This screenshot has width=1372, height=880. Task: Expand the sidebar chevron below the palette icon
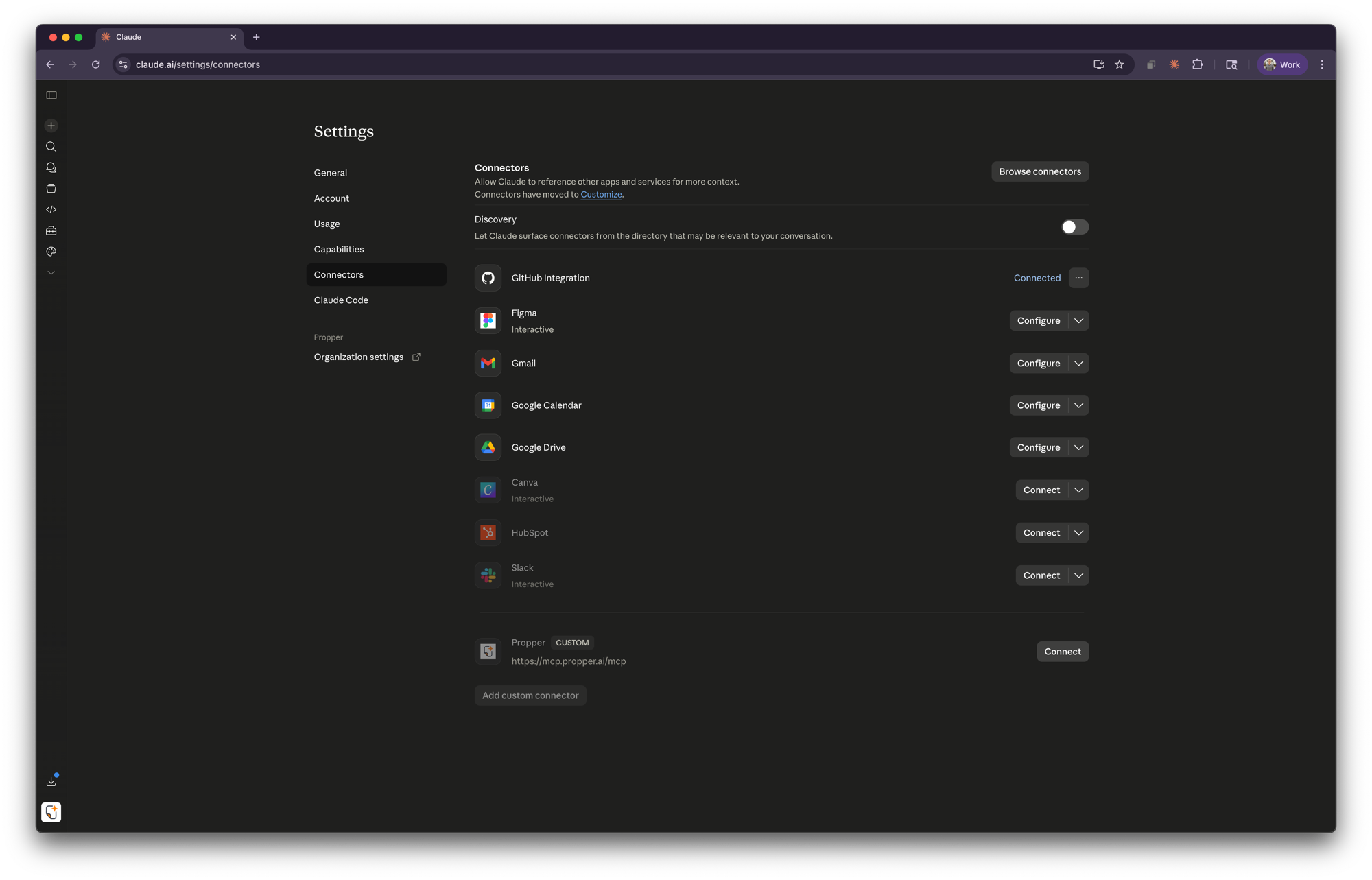click(51, 272)
